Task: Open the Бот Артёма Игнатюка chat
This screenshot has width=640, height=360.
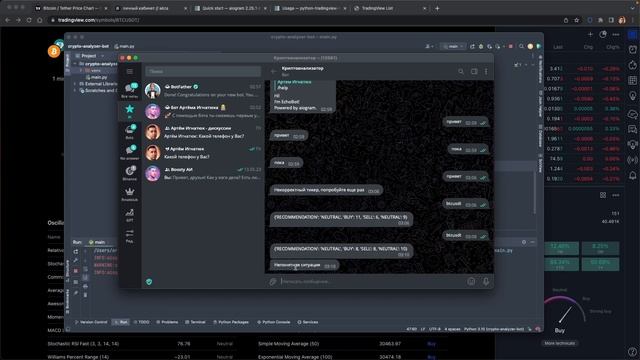Action: (203, 111)
